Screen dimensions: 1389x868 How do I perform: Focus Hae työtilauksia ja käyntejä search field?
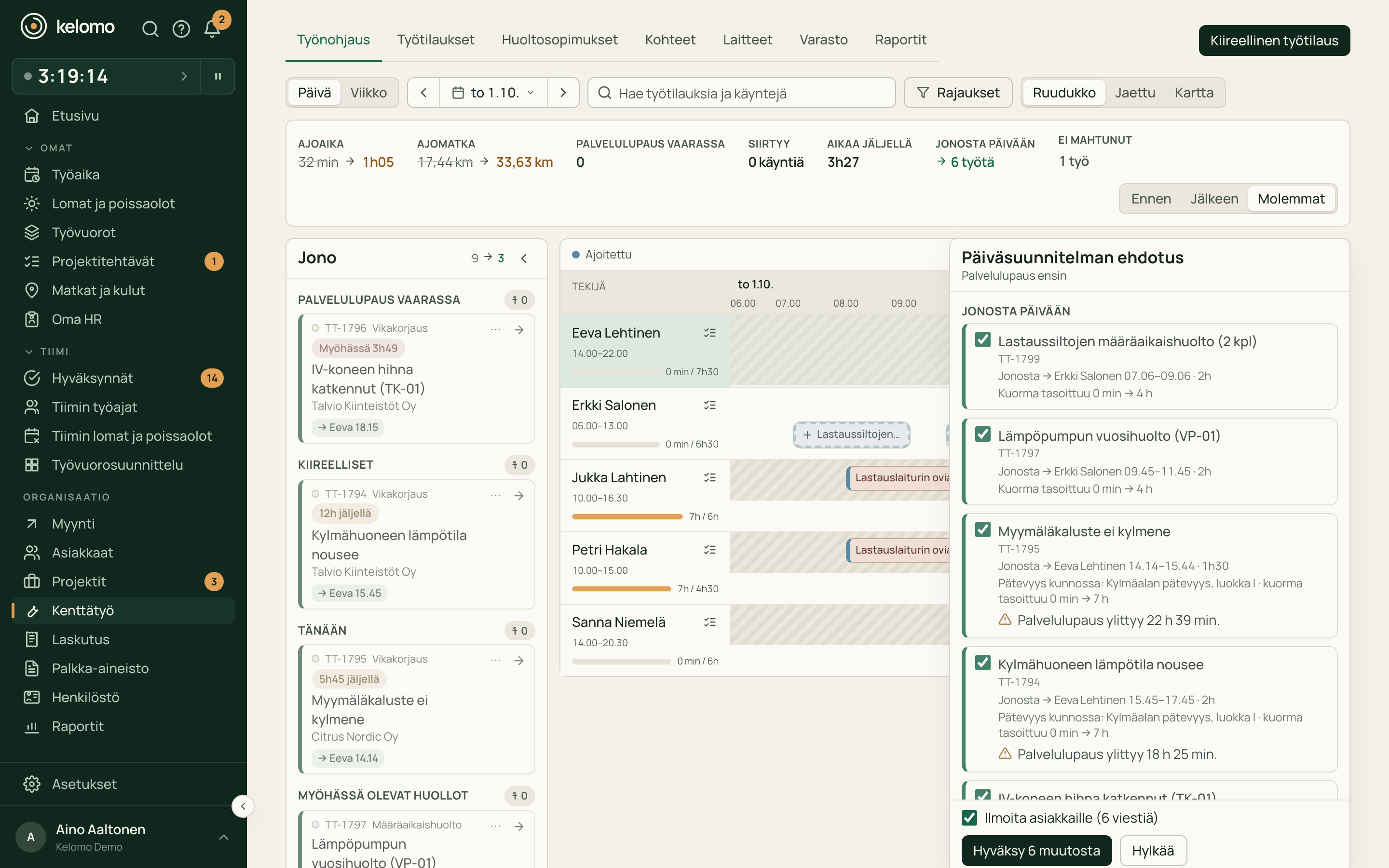[x=741, y=93]
